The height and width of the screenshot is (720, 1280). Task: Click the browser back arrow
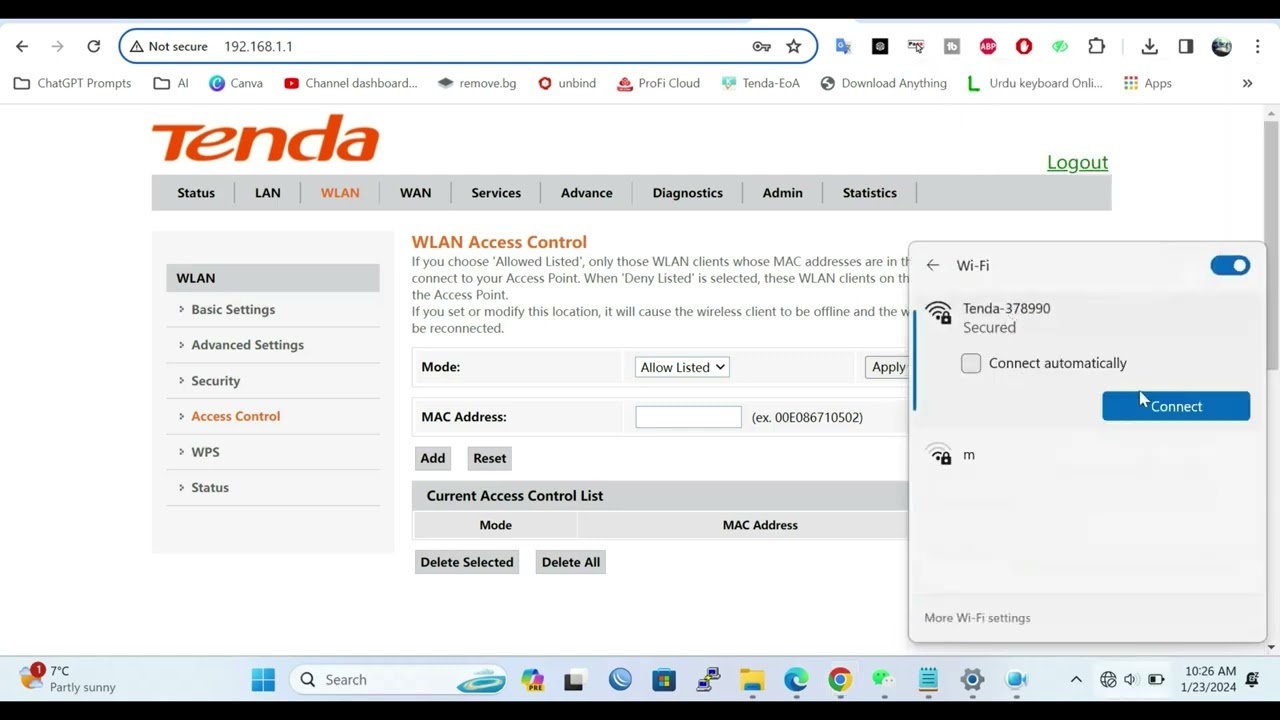pos(22,46)
